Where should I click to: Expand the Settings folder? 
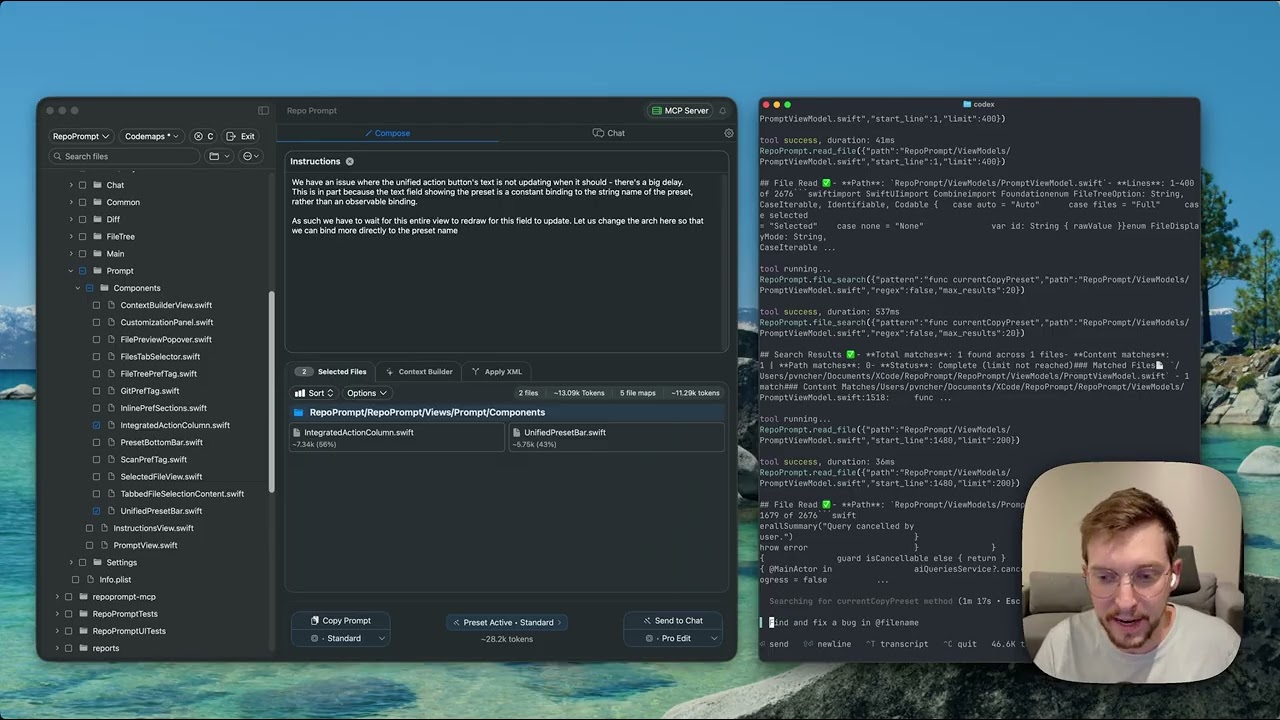(x=71, y=562)
